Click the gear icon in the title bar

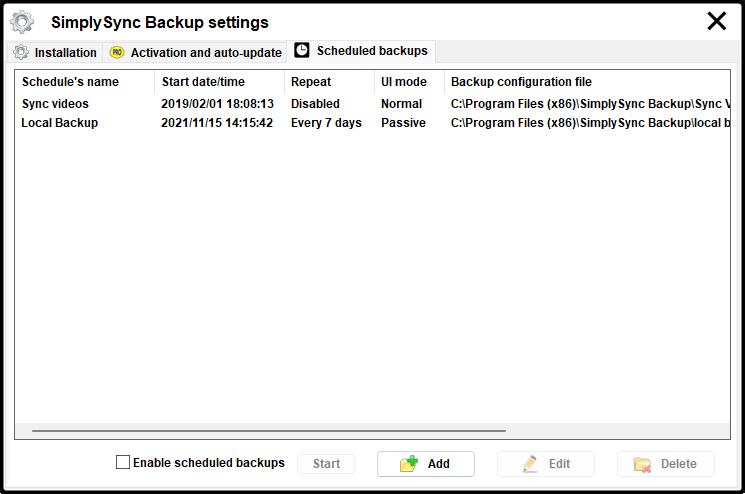click(22, 21)
